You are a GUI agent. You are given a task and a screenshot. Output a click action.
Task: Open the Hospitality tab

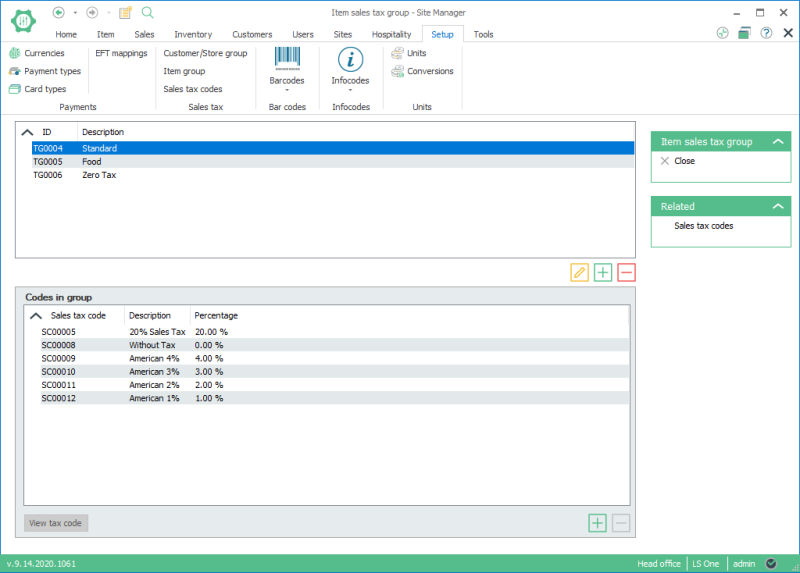click(x=391, y=34)
